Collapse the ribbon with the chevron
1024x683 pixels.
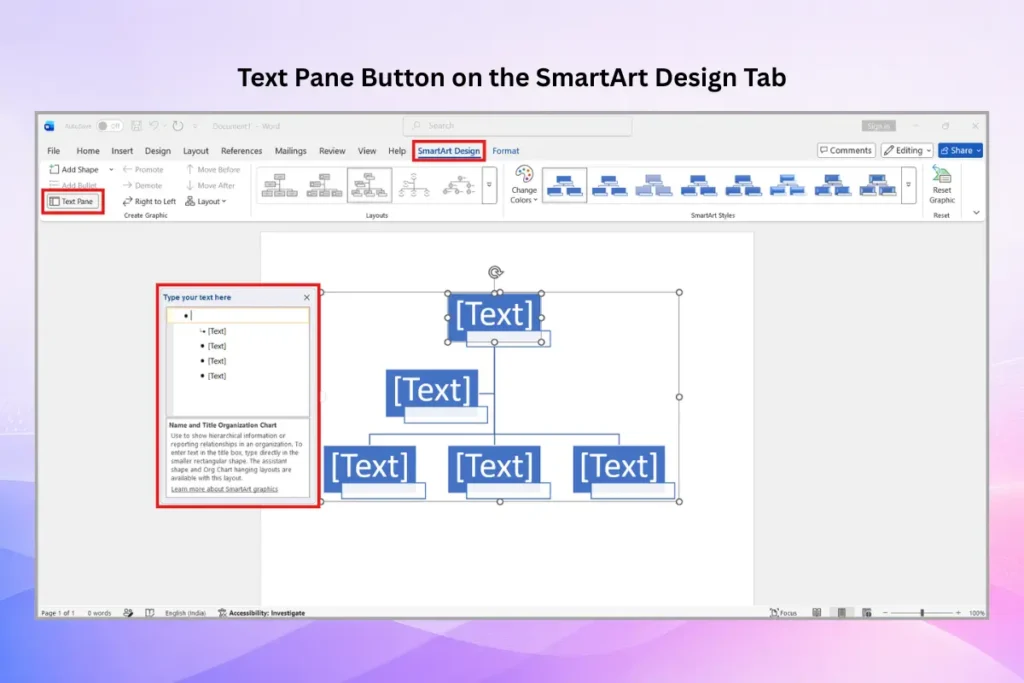coord(976,212)
